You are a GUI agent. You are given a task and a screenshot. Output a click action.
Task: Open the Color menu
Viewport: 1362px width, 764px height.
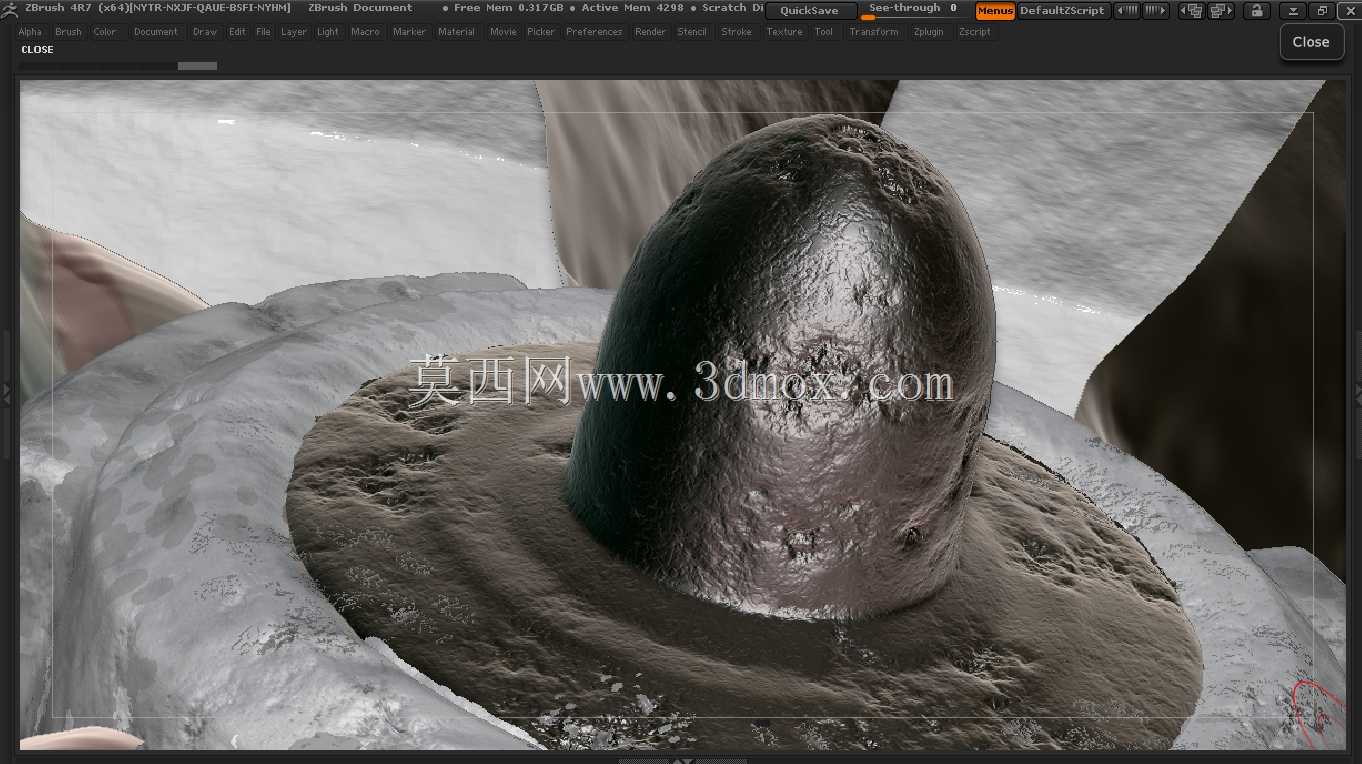click(x=105, y=32)
